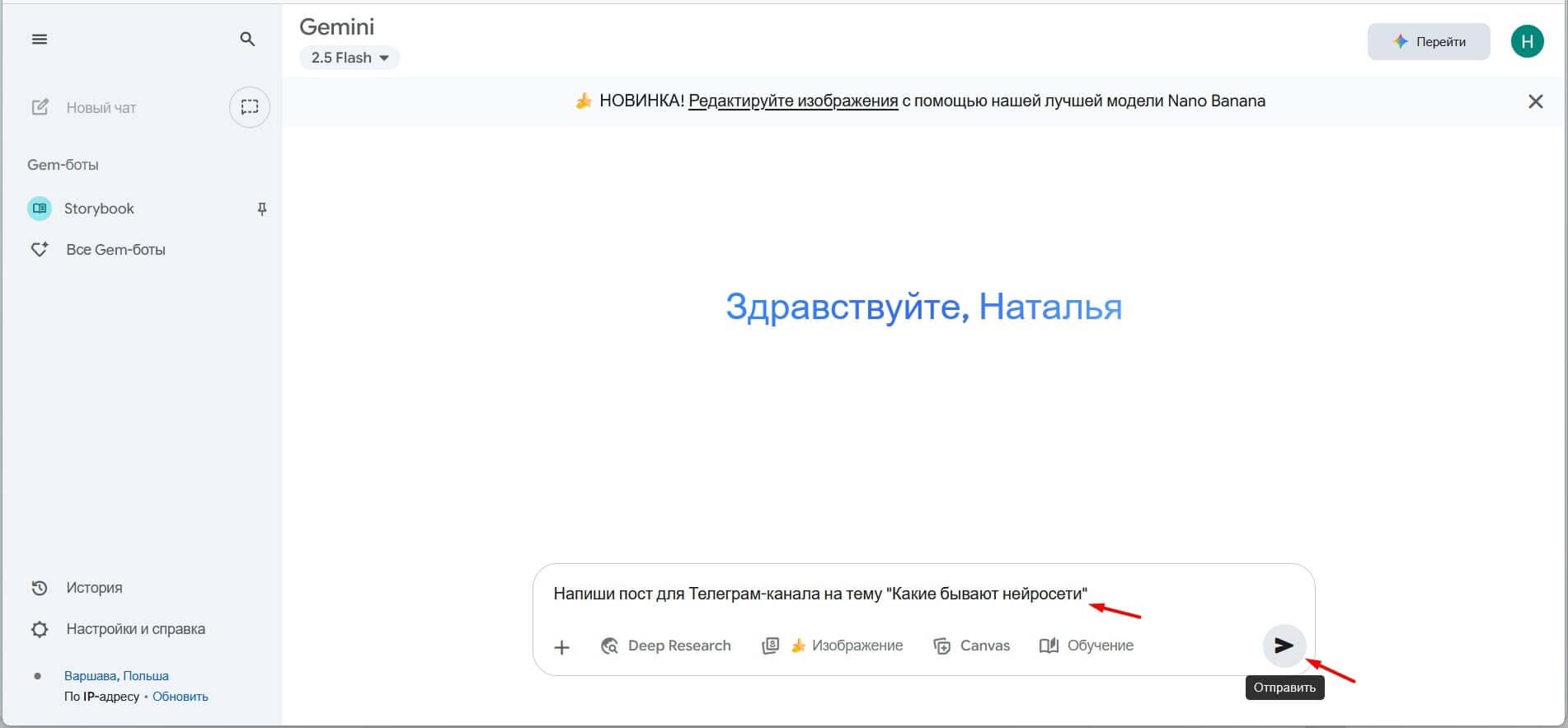Open temporary chat dashed-square icon
Screen dimensions: 1568x728
click(250, 107)
